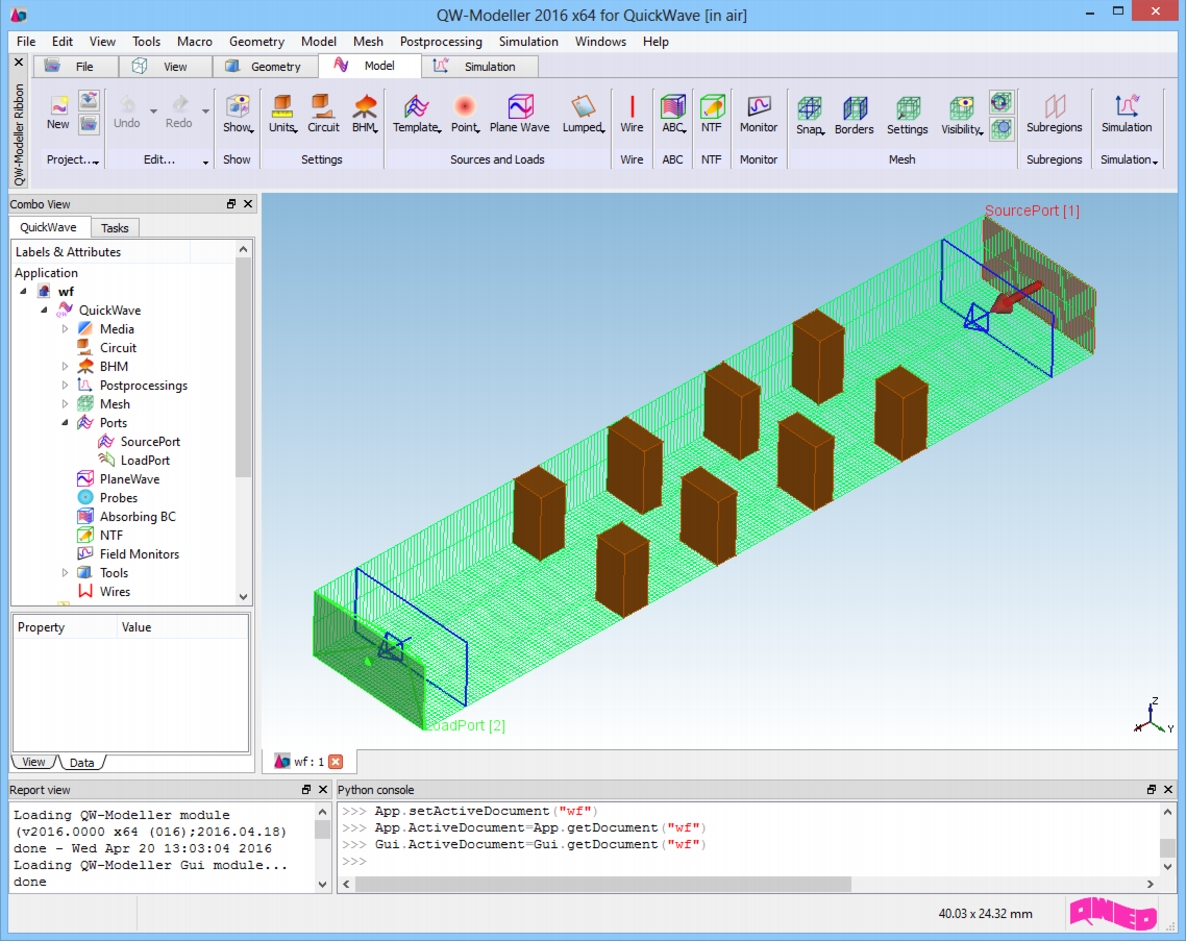1187x943 pixels.
Task: Switch to the View ribbon tab
Action: [x=165, y=67]
